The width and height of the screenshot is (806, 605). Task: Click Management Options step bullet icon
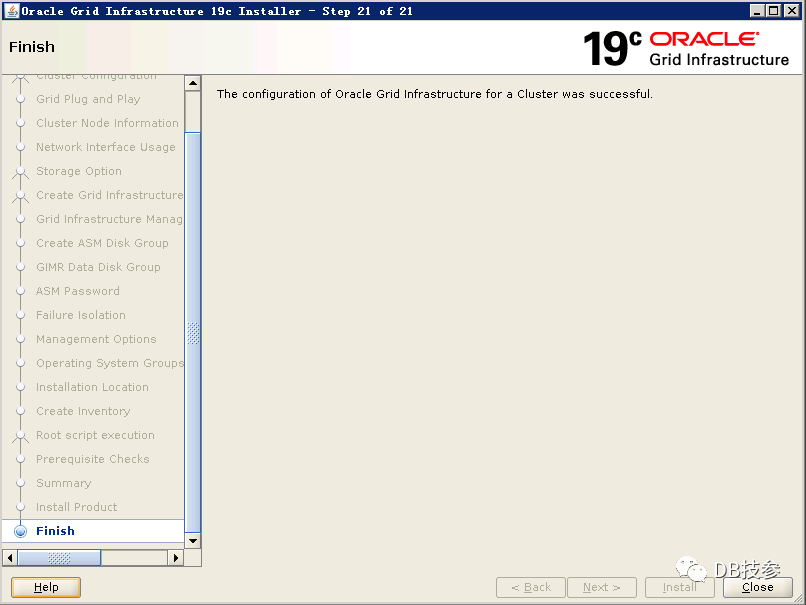click(21, 339)
